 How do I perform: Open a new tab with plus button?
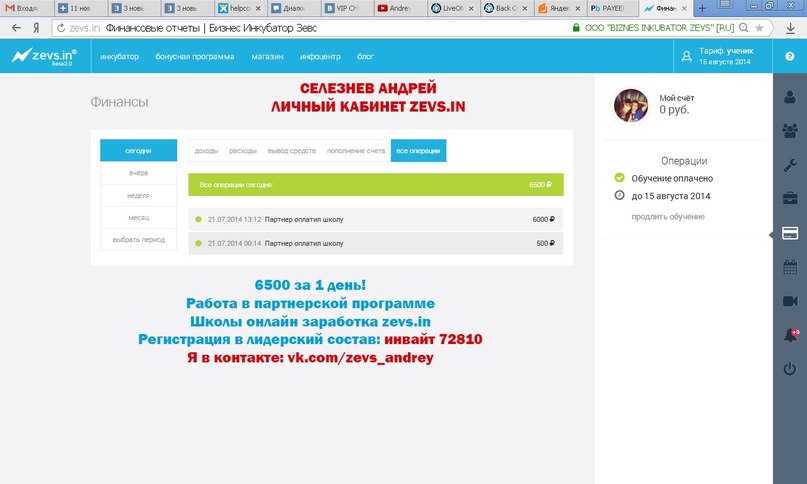coord(701,8)
